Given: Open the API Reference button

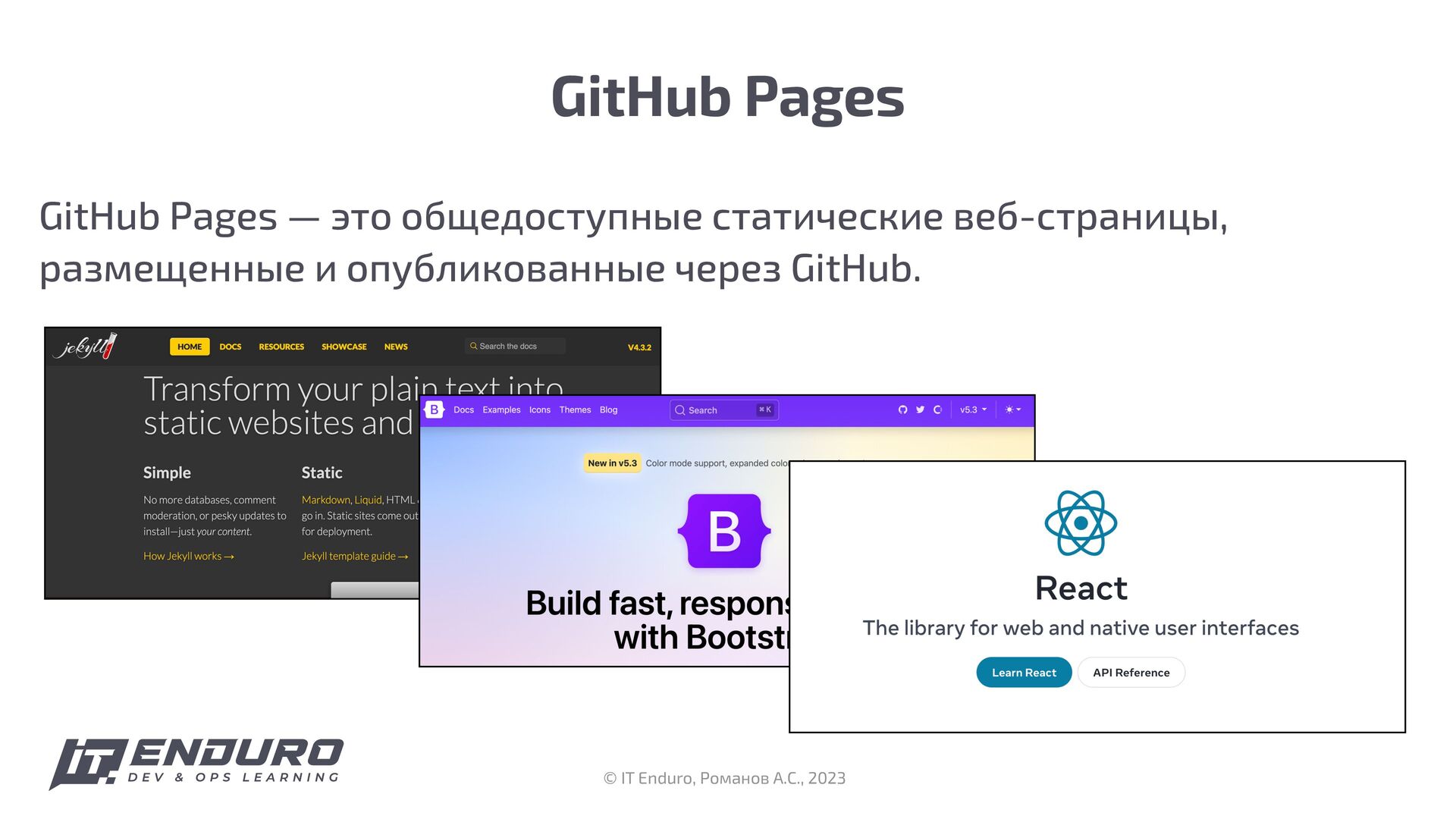Looking at the screenshot, I should [x=1131, y=673].
